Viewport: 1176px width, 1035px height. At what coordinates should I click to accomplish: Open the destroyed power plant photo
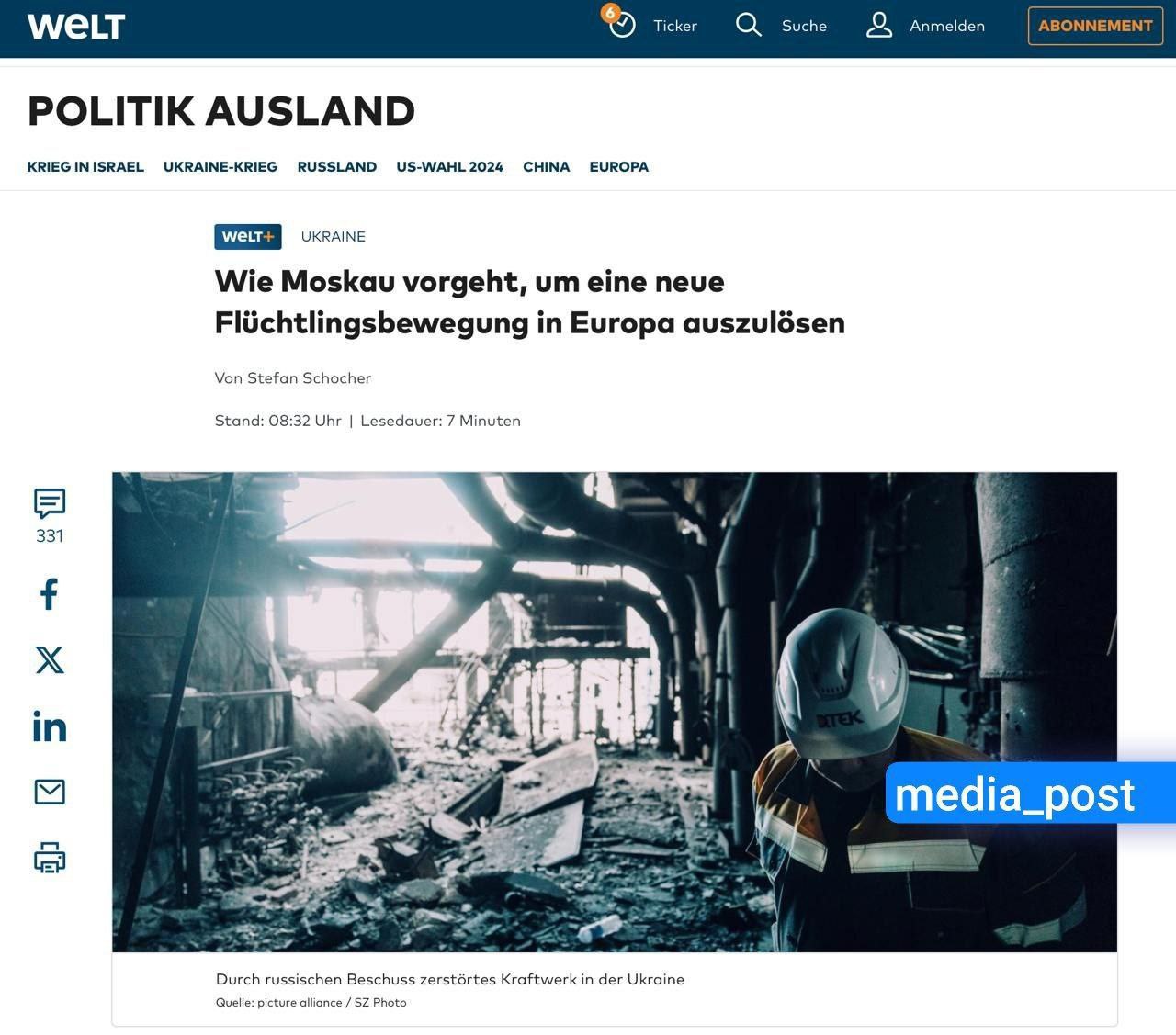coord(551,712)
